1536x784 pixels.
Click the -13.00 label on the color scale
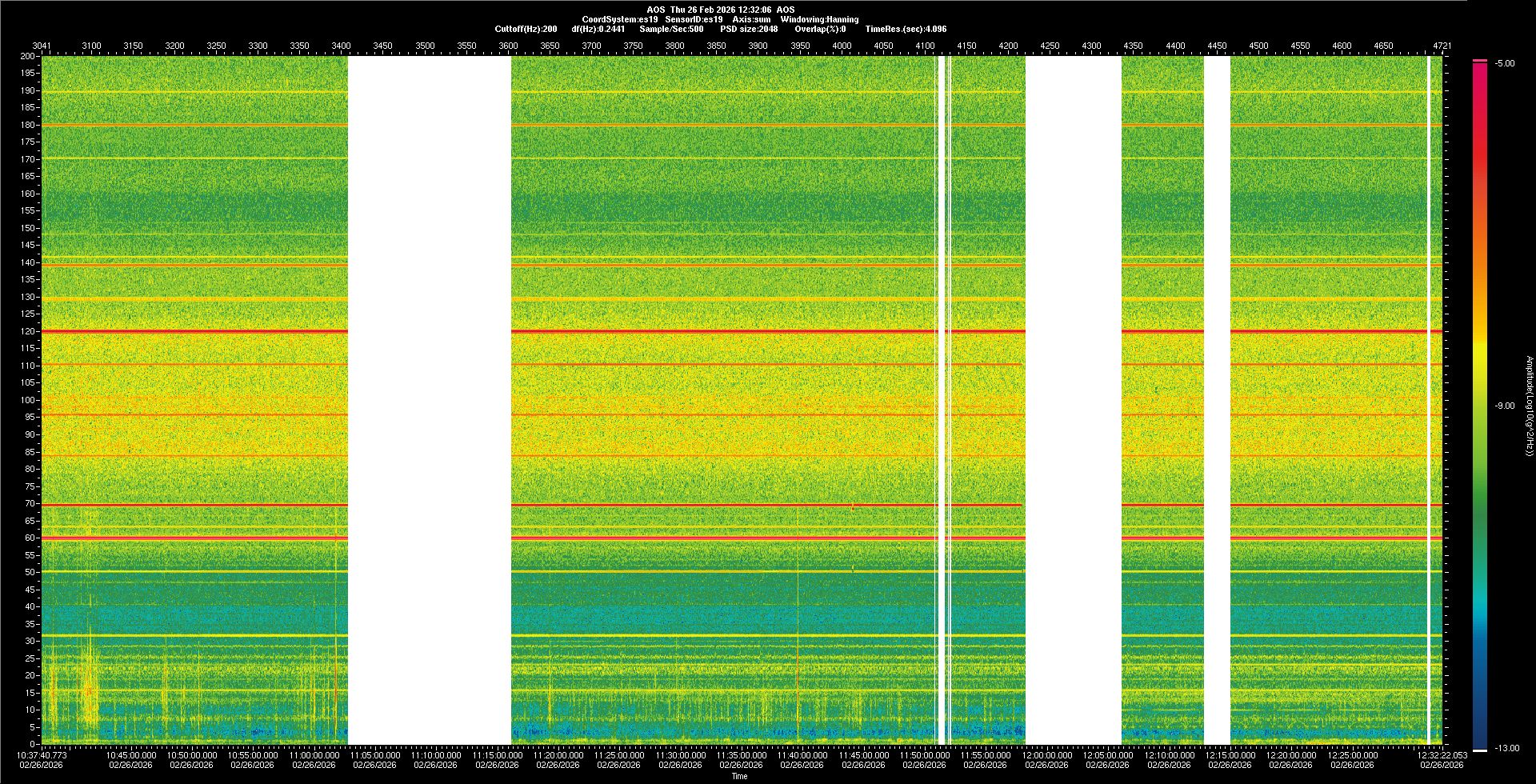1506,749
